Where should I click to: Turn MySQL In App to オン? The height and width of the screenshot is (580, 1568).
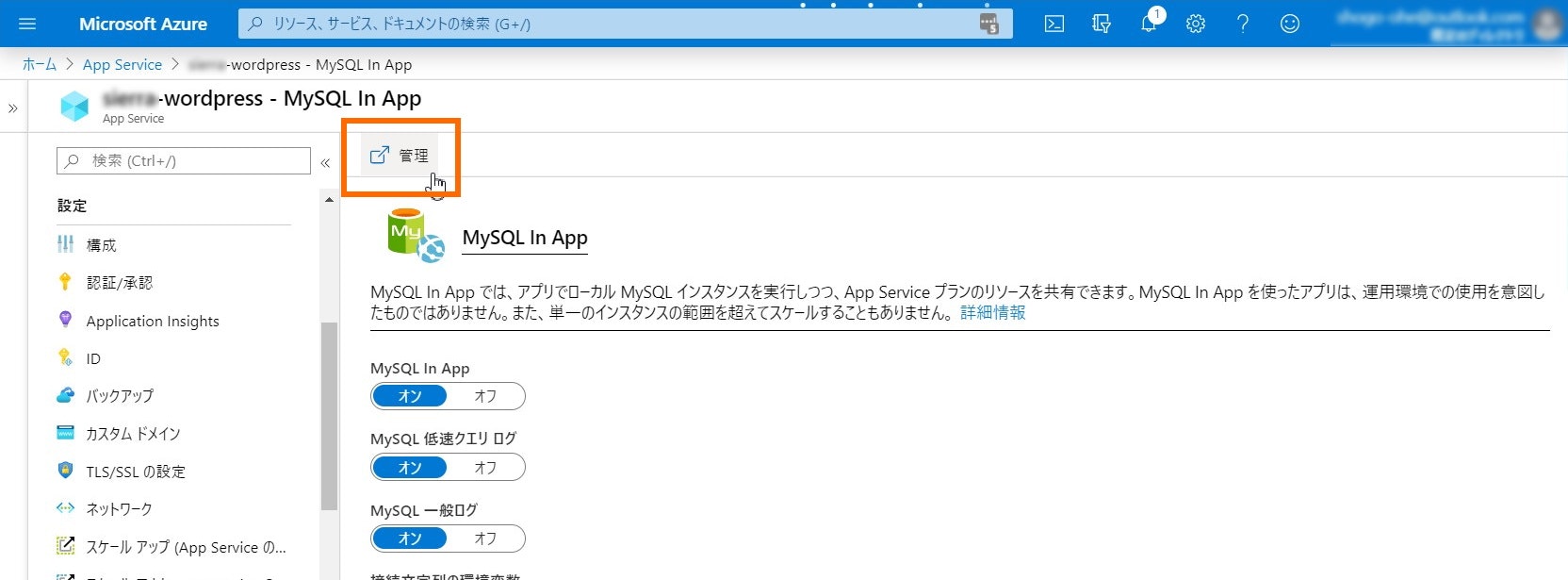[x=410, y=396]
